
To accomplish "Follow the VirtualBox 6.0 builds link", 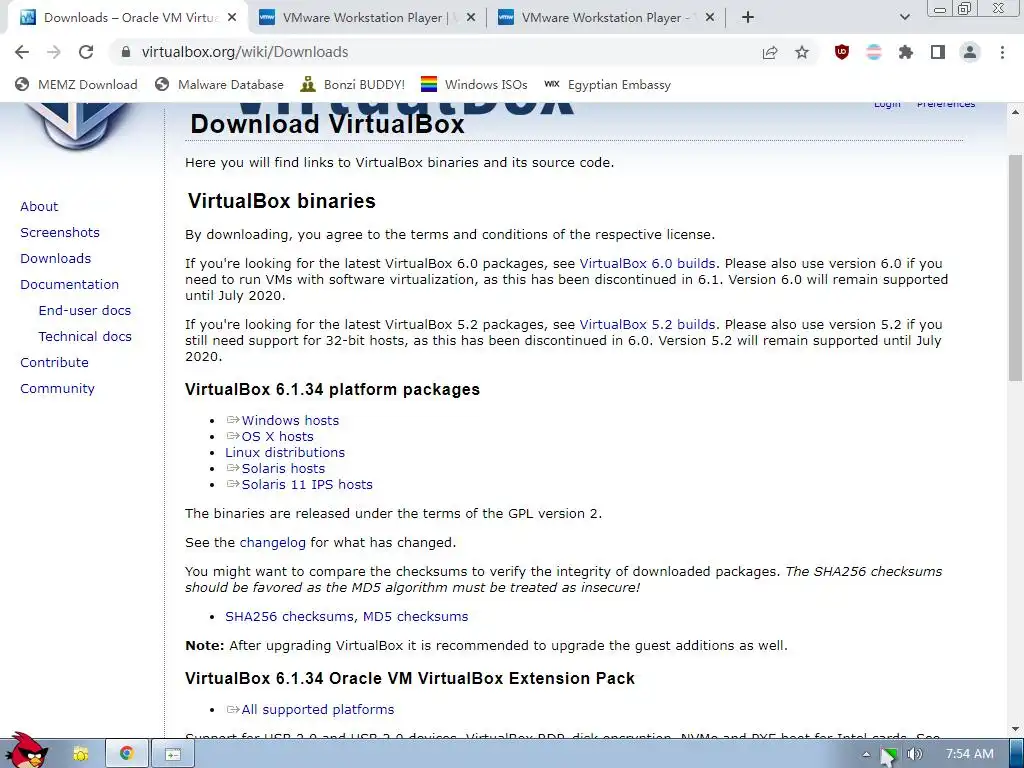I will coord(647,264).
